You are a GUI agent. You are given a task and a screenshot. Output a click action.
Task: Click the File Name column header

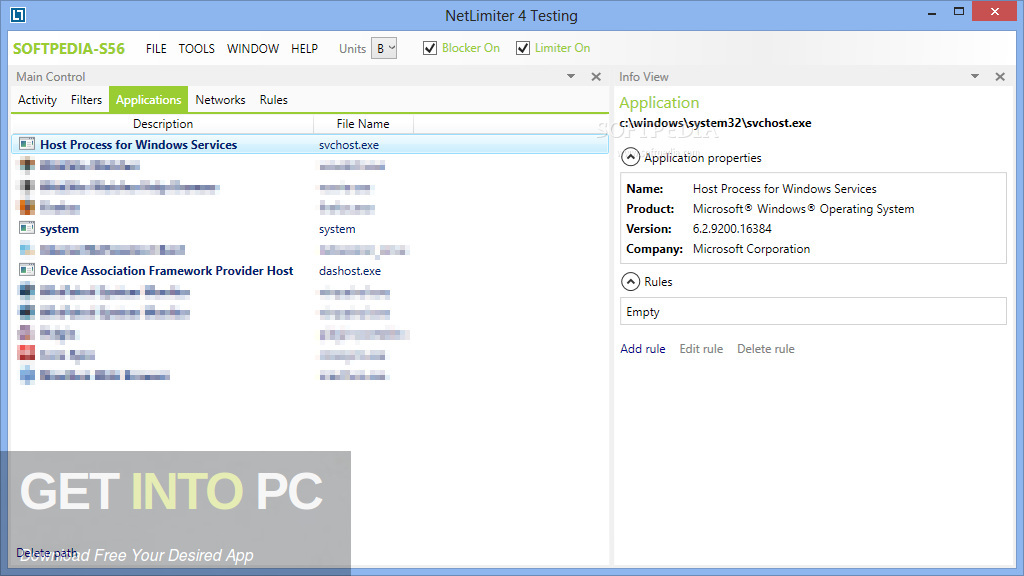click(363, 123)
